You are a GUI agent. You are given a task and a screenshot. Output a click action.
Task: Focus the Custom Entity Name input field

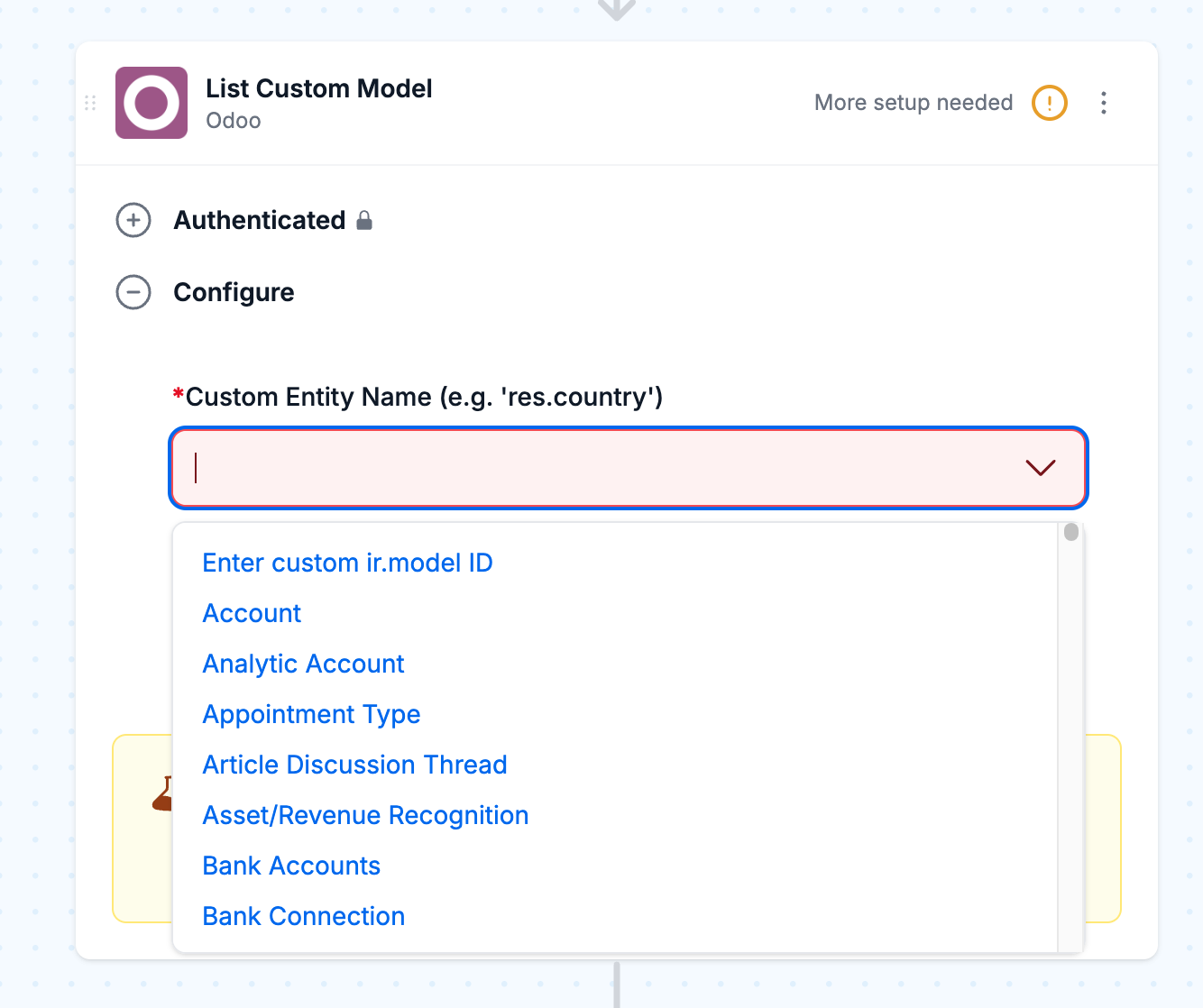point(629,468)
